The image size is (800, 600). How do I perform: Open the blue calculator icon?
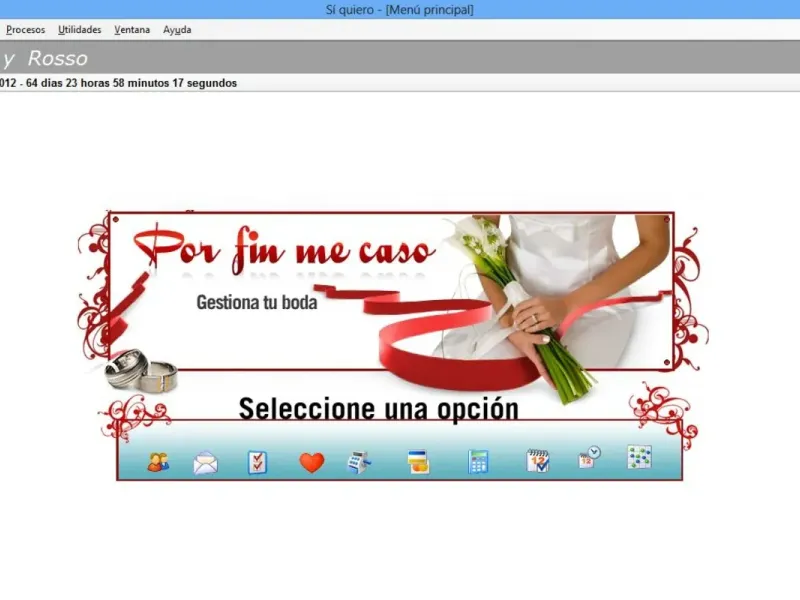478,462
